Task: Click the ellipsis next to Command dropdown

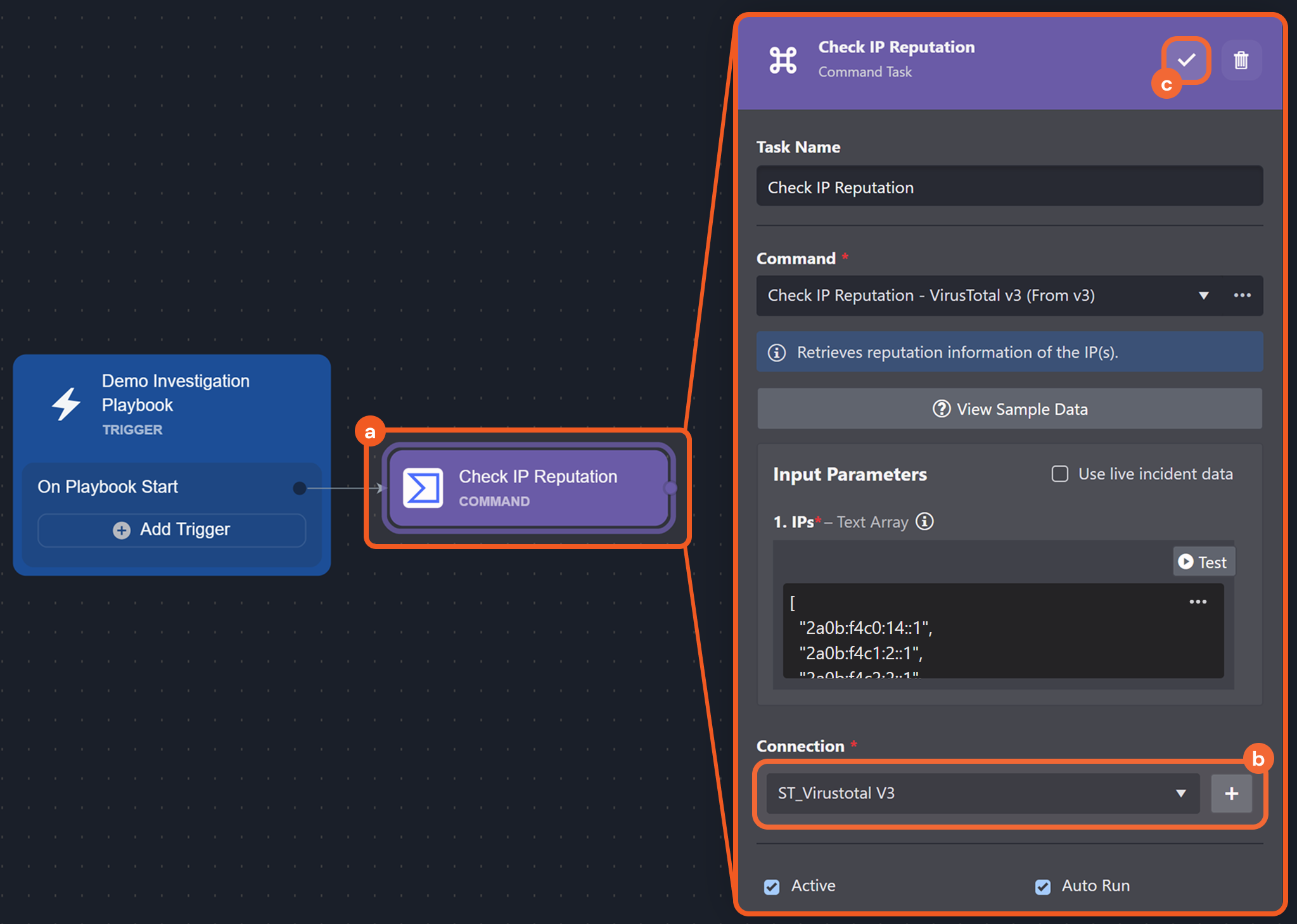Action: pos(1242,295)
